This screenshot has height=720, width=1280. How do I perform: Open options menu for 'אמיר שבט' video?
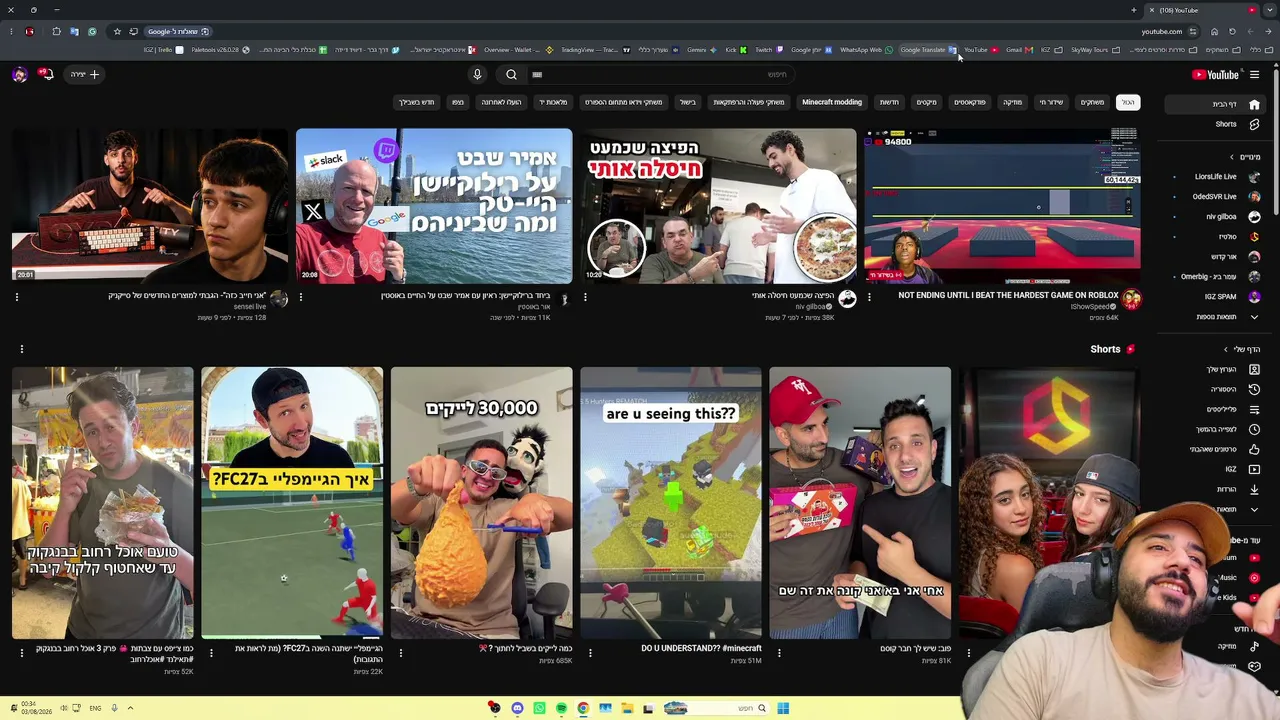301,297
